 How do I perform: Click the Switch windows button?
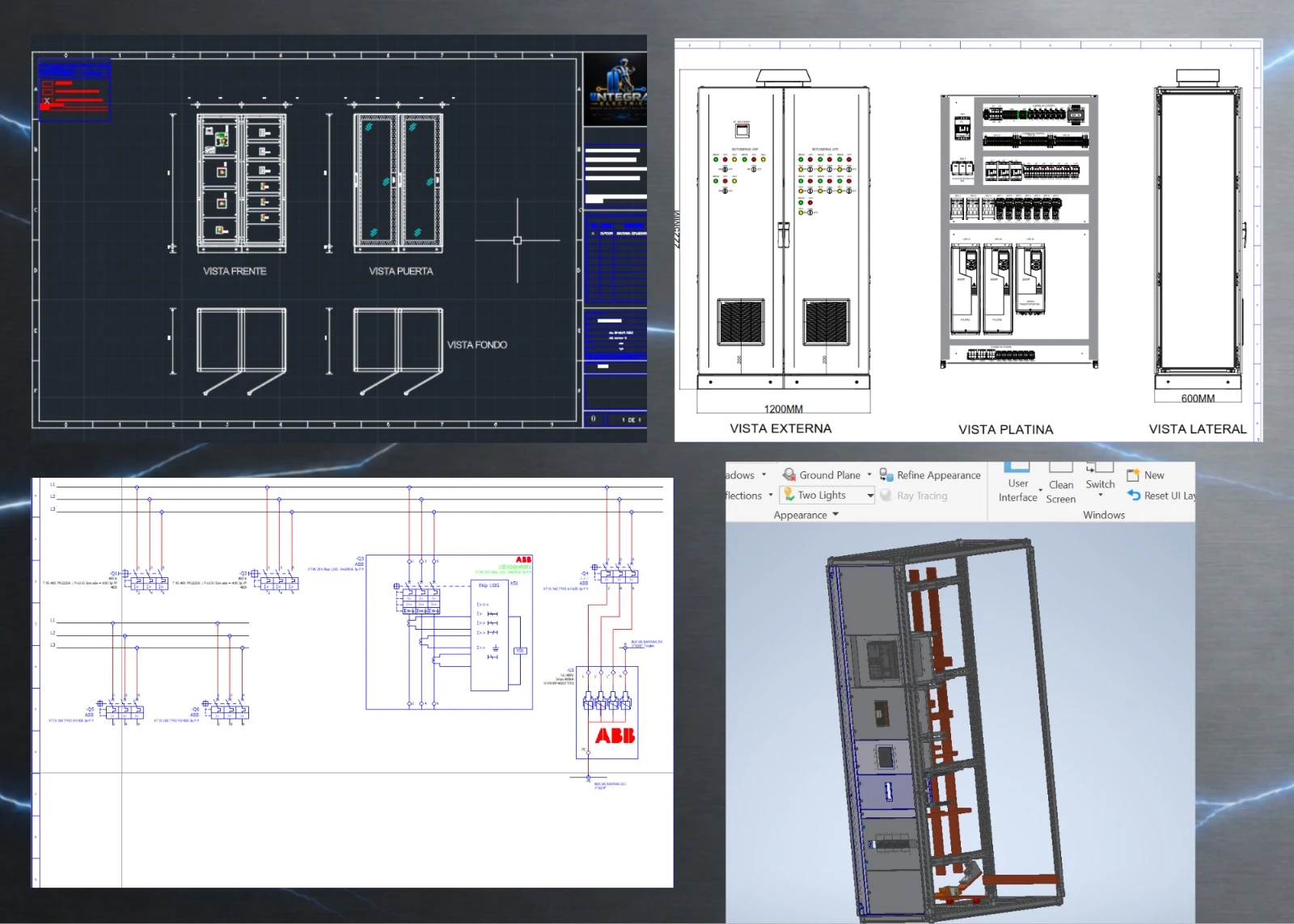click(1100, 480)
